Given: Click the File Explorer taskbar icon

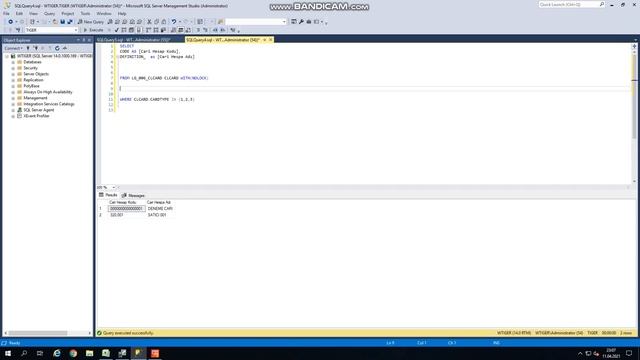Looking at the screenshot, I should 89,353.
